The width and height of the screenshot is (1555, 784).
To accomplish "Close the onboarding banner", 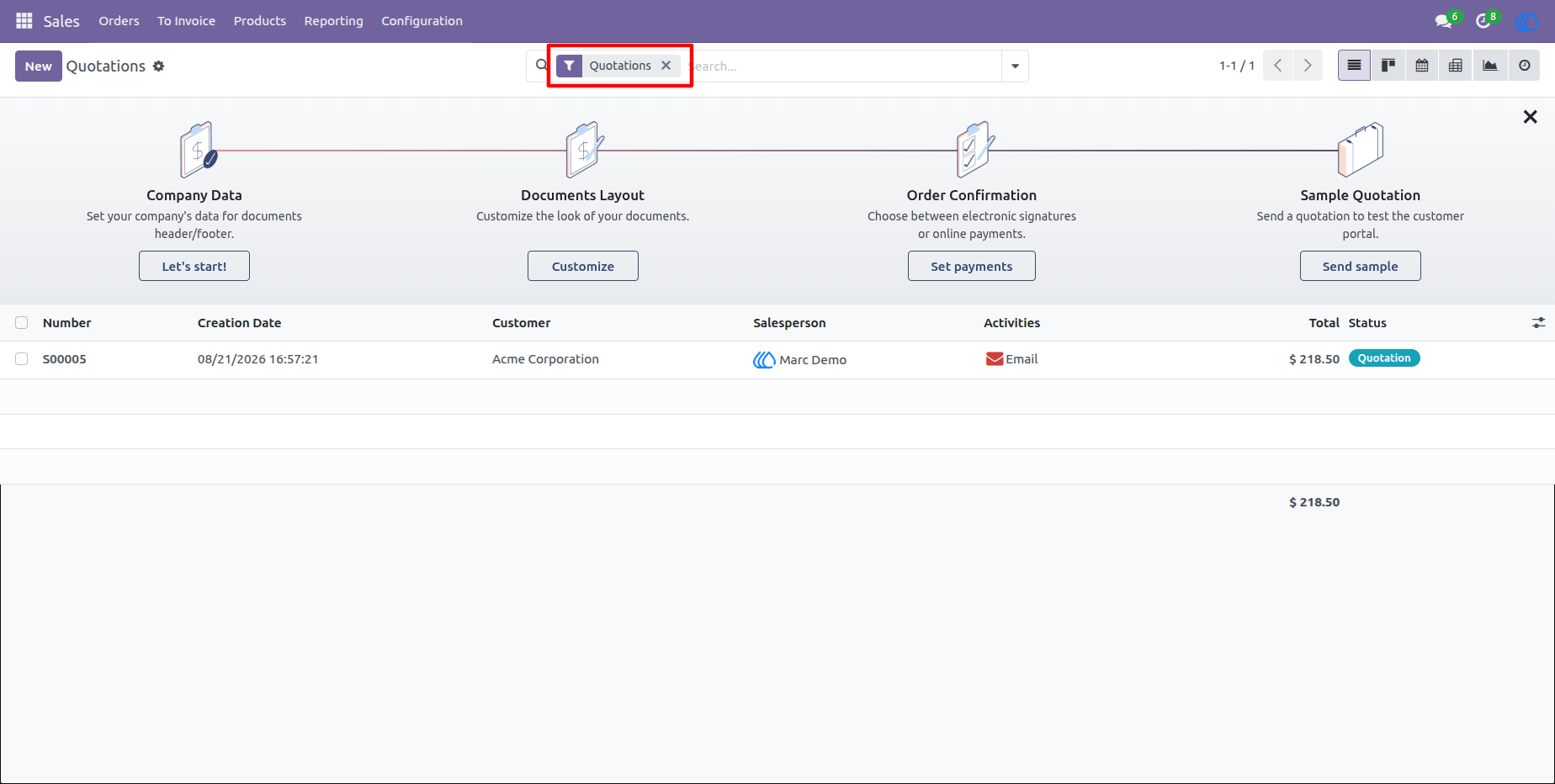I will (1530, 117).
